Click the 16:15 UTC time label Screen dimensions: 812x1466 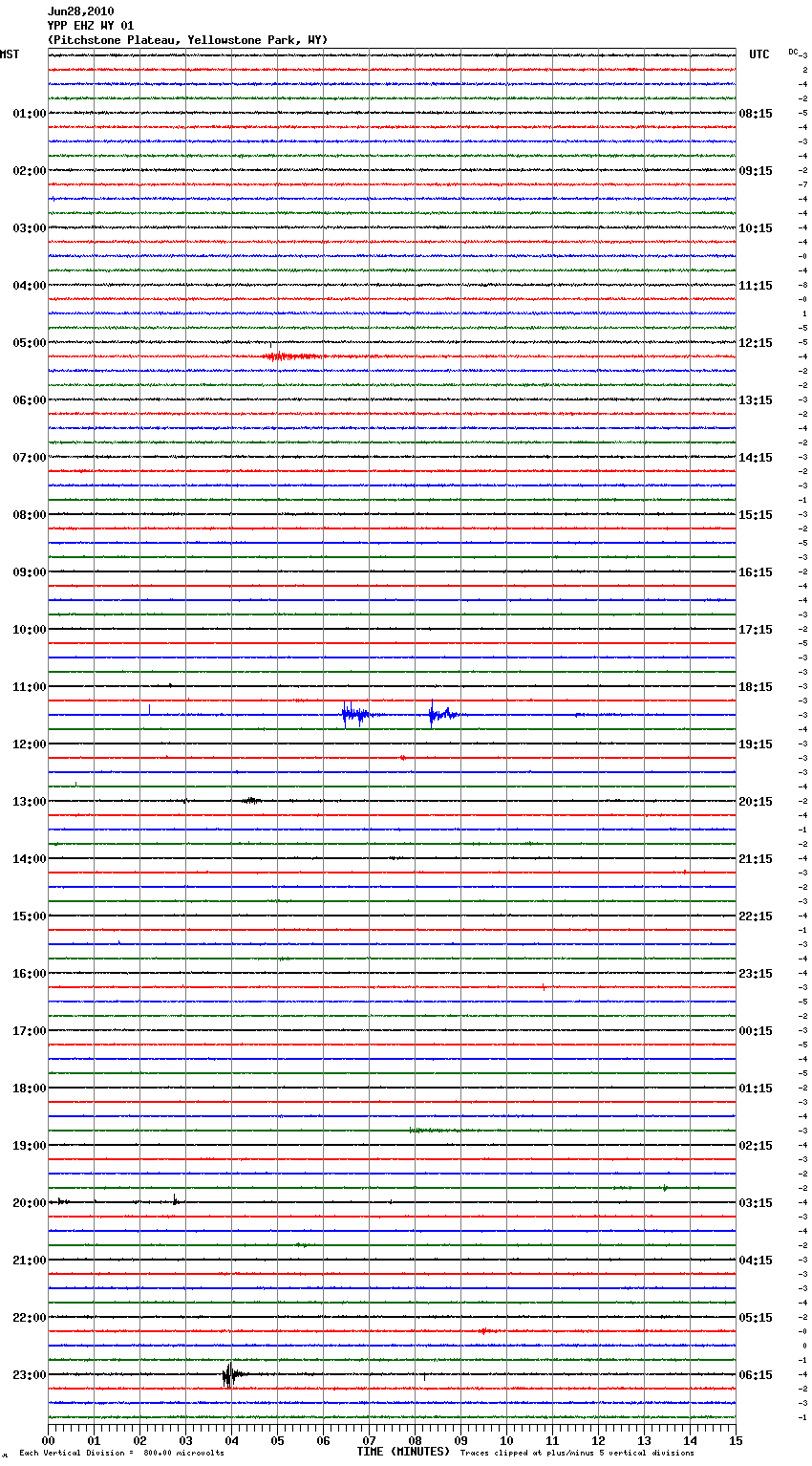756,572
